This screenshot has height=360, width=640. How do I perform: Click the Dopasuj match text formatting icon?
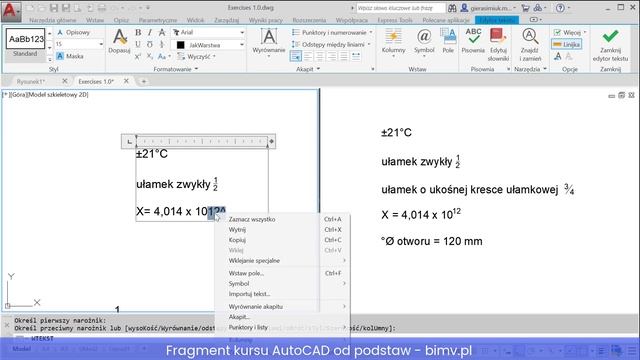119,41
